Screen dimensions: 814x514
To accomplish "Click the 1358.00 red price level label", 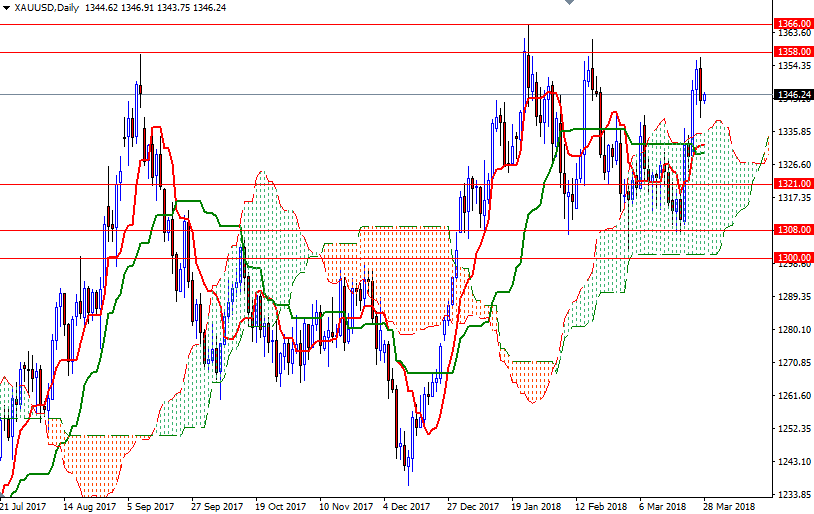I will click(x=793, y=51).
